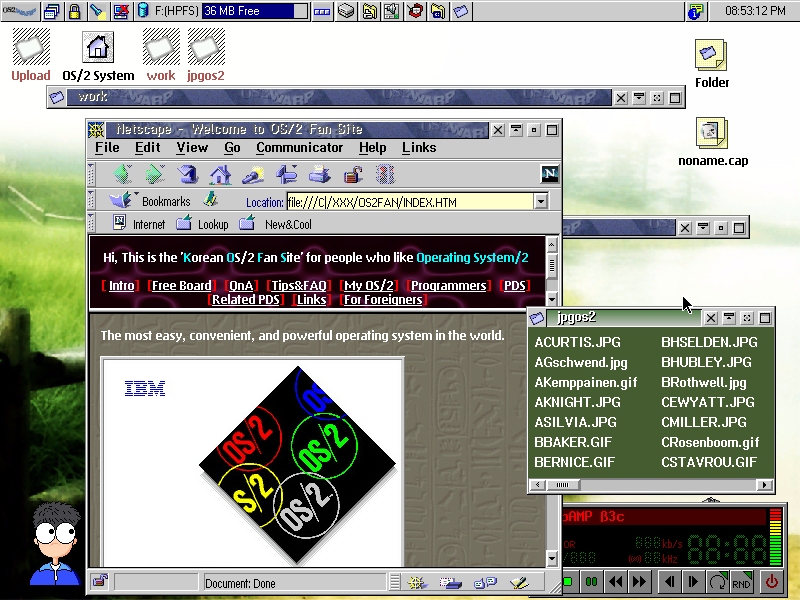
Task: Click the music player's red power button
Action: pyautogui.click(x=771, y=582)
